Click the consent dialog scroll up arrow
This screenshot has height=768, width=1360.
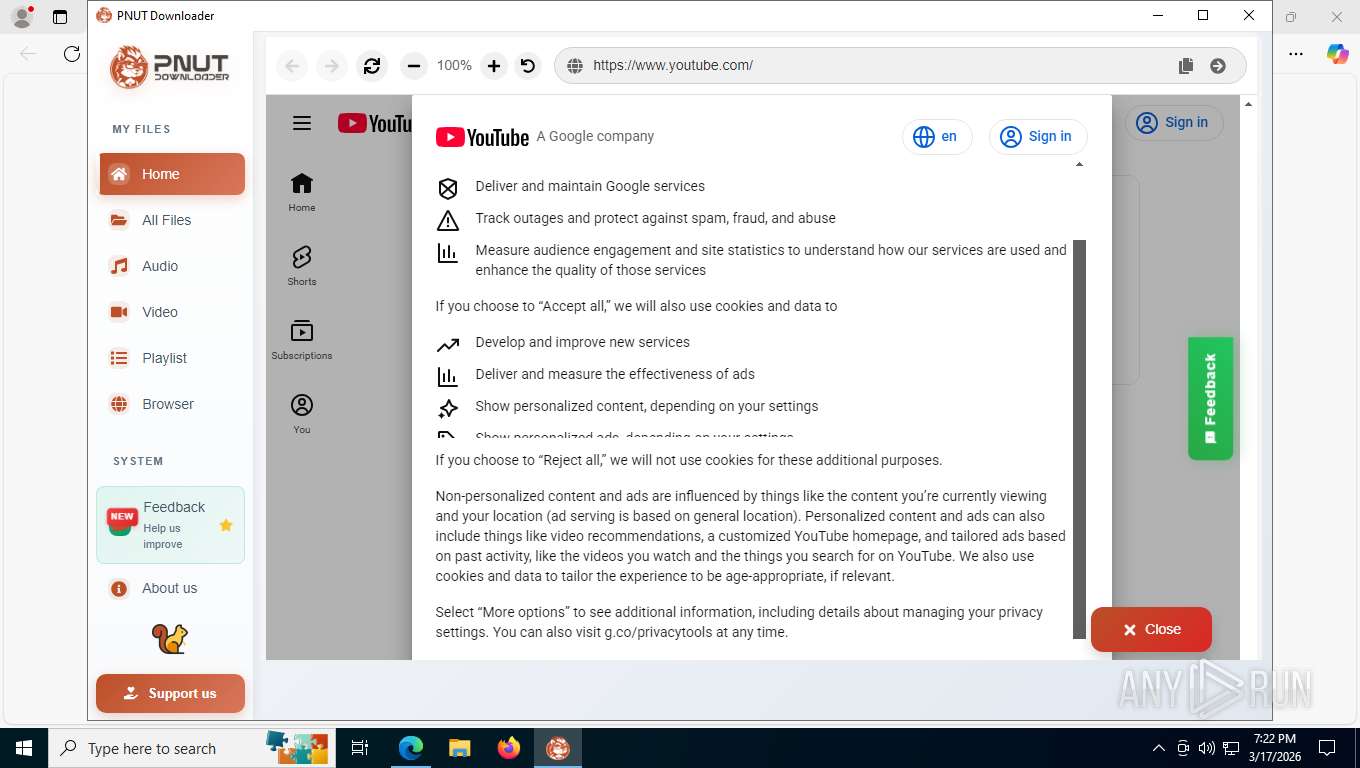click(1079, 164)
